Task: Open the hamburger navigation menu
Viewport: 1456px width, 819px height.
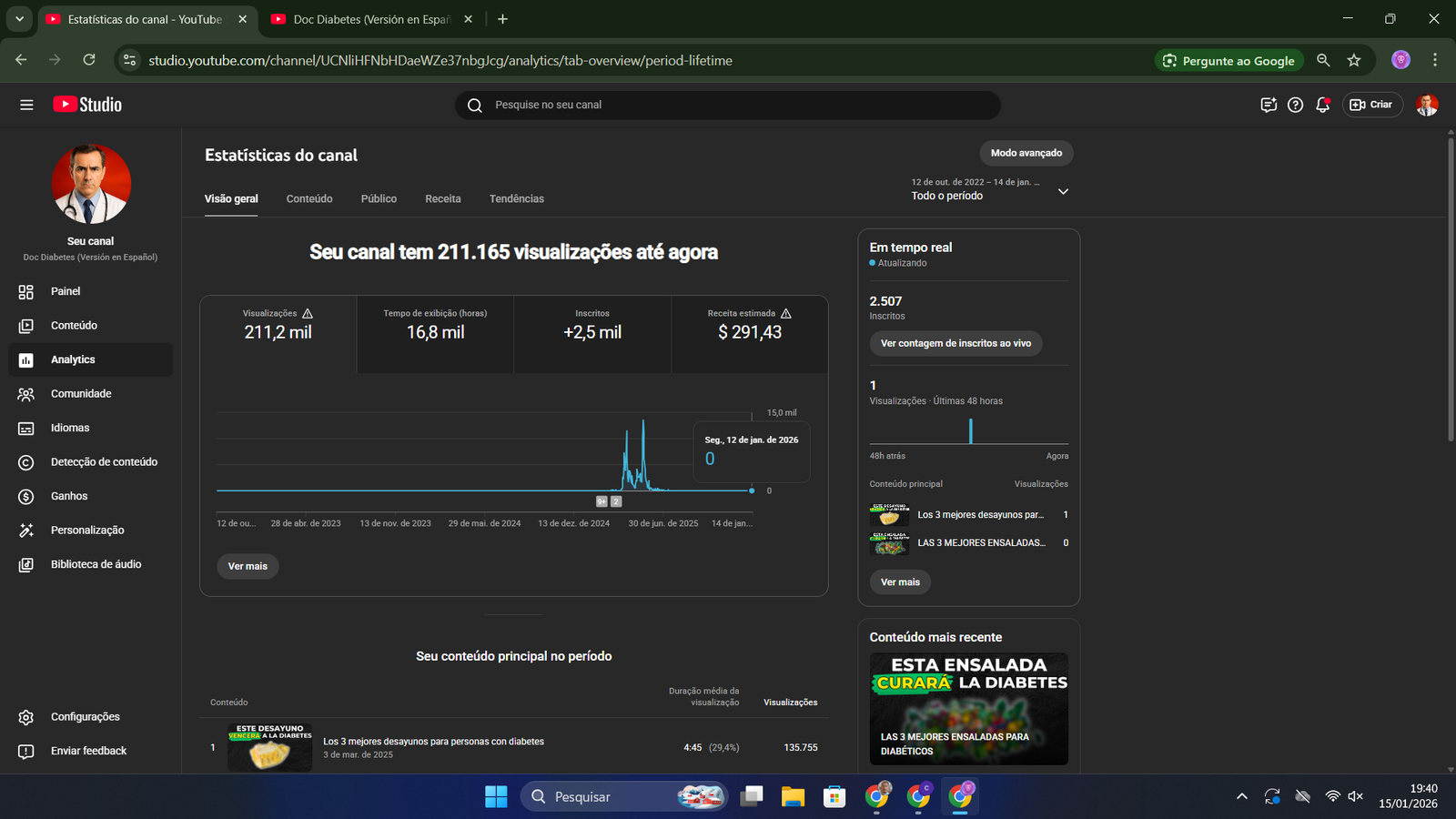Action: [x=26, y=105]
